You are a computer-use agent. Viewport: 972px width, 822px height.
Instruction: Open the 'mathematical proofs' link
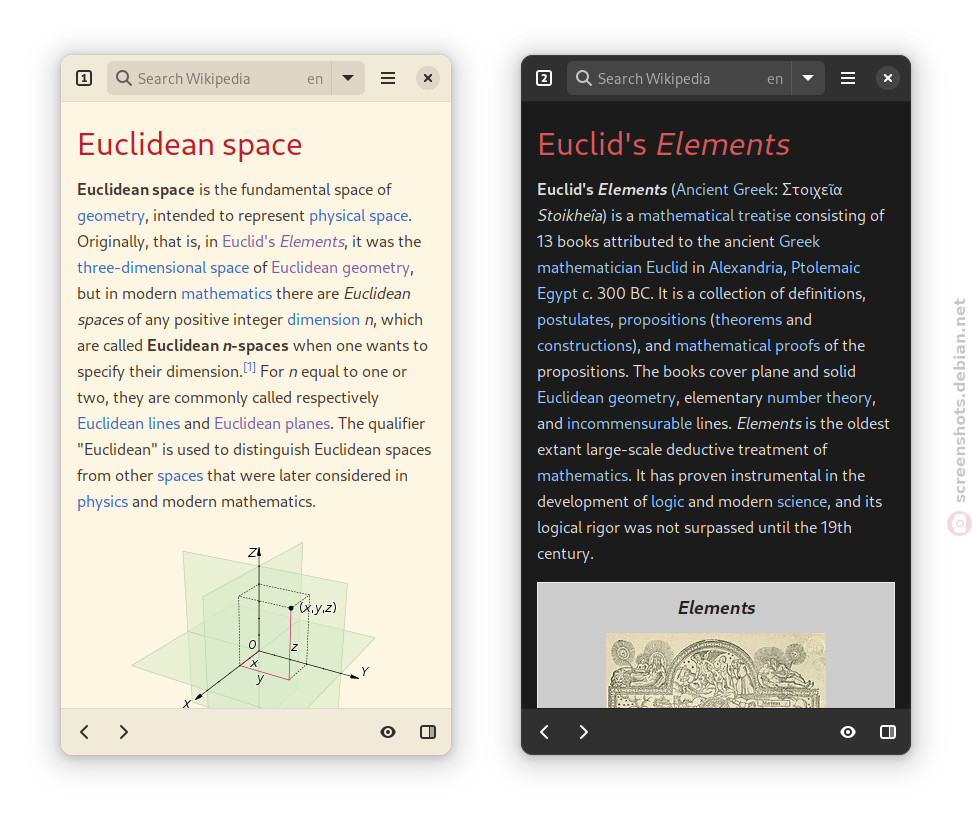(747, 346)
